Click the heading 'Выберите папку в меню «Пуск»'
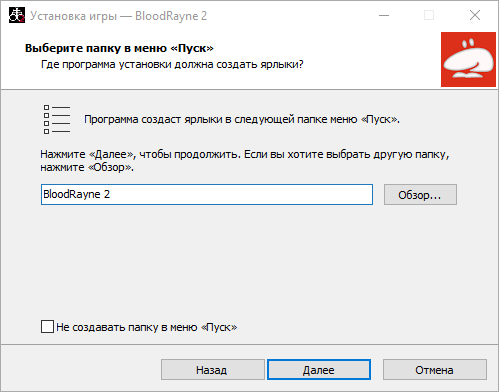 coord(119,48)
